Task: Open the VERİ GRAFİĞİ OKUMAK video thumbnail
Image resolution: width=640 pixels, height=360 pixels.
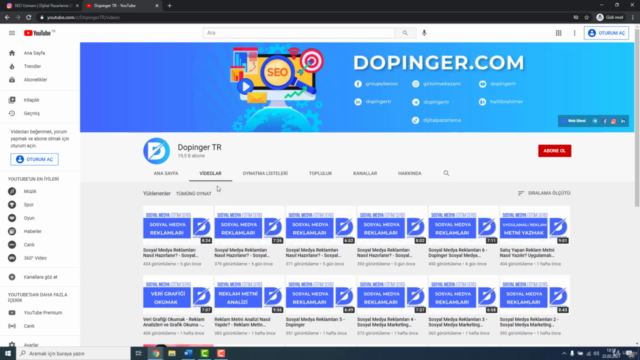Action: [178, 295]
